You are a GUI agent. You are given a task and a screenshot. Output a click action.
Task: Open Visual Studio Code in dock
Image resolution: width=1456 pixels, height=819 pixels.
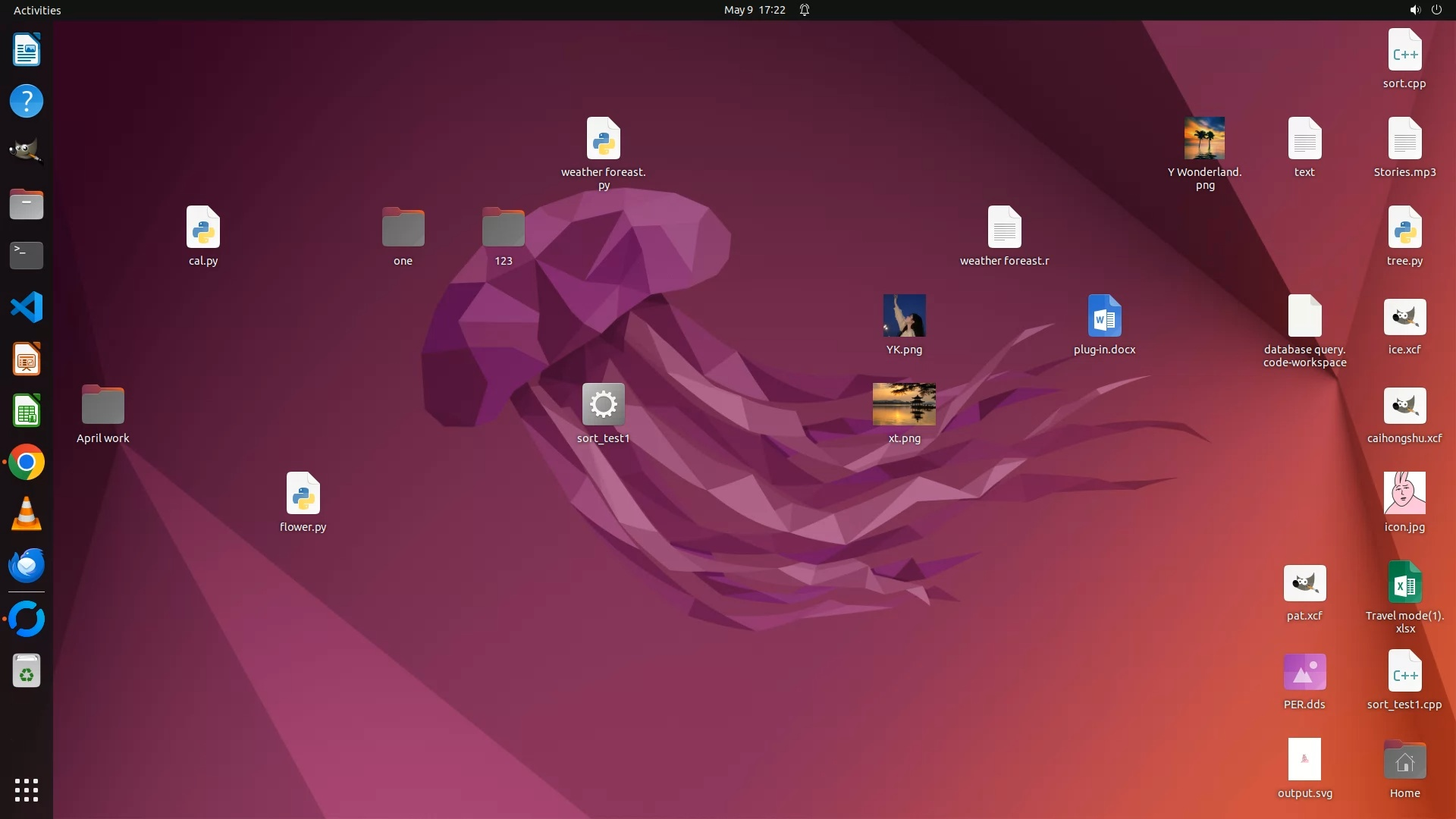pyautogui.click(x=26, y=308)
